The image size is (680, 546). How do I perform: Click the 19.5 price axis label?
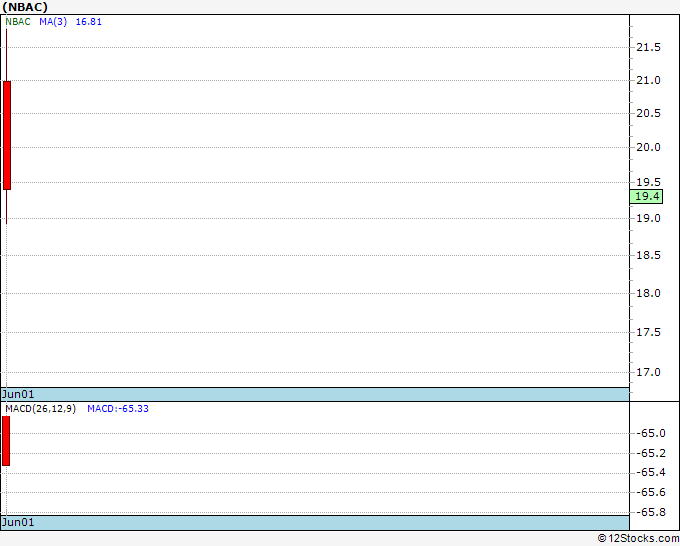(648, 182)
